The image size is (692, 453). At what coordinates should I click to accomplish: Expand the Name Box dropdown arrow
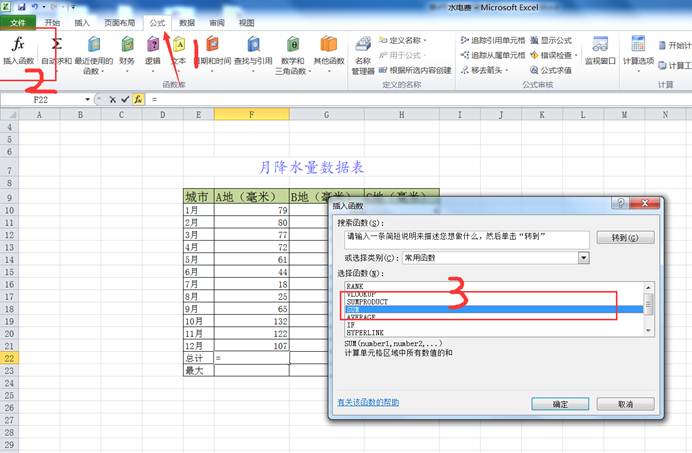coord(88,100)
